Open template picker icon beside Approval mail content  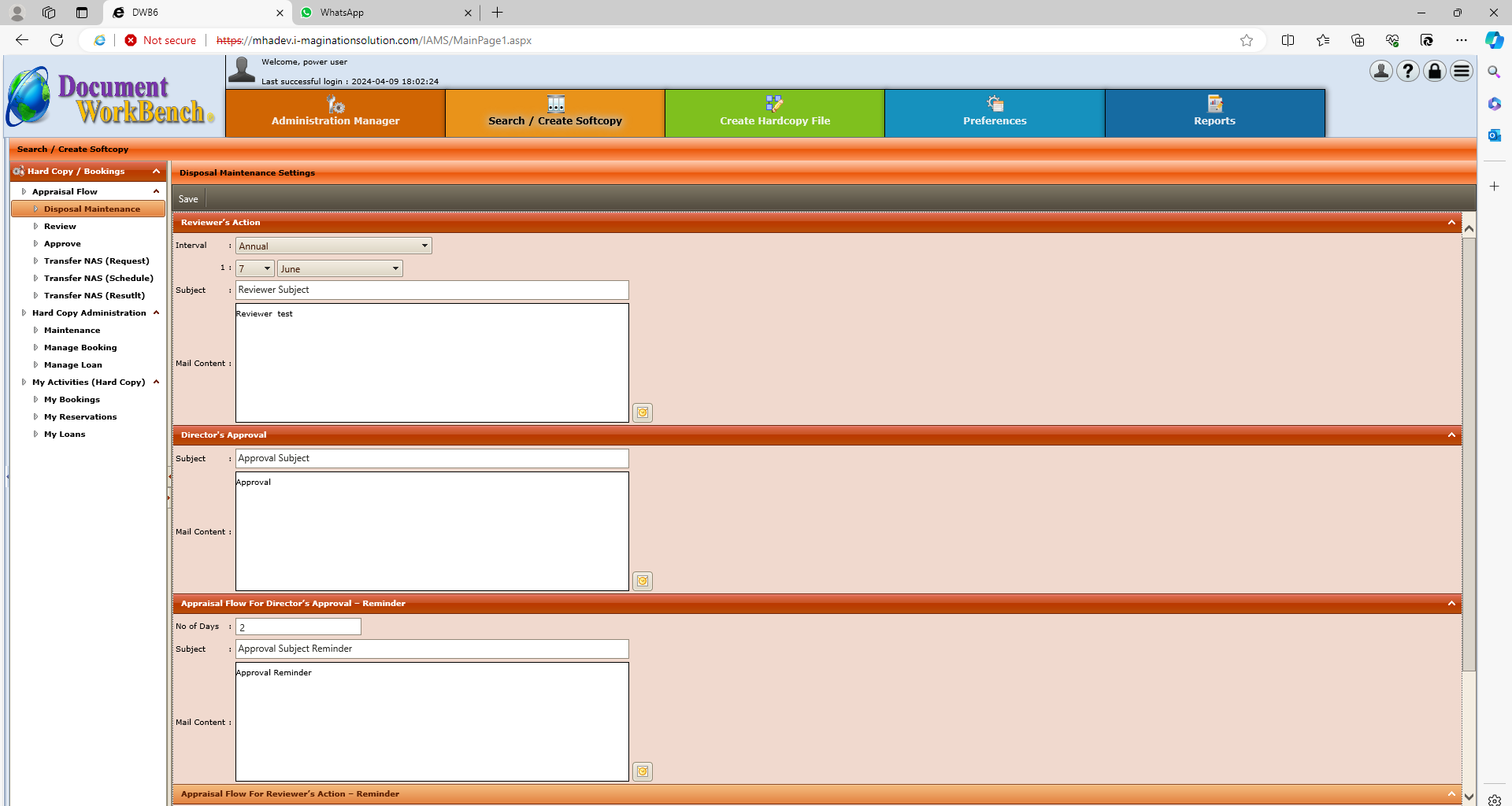click(643, 581)
